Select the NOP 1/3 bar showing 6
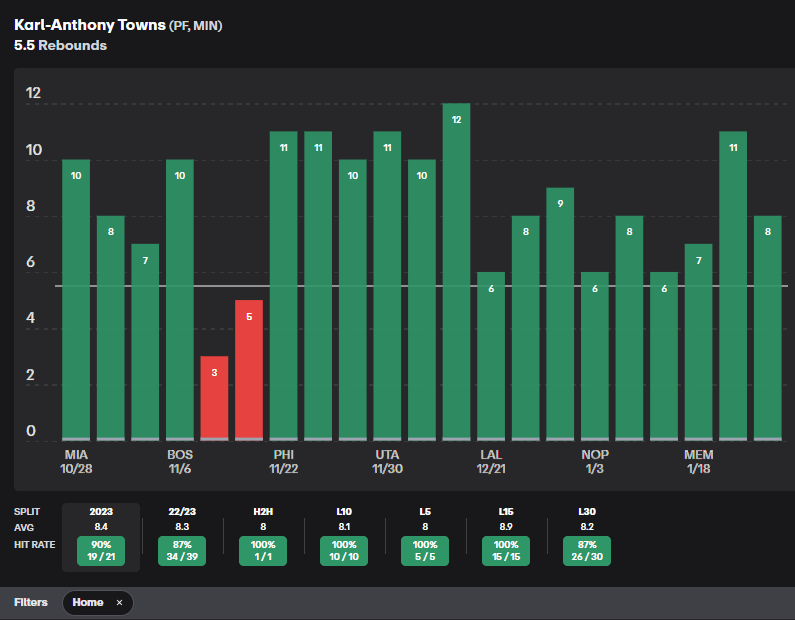This screenshot has width=795, height=620. coord(595,356)
